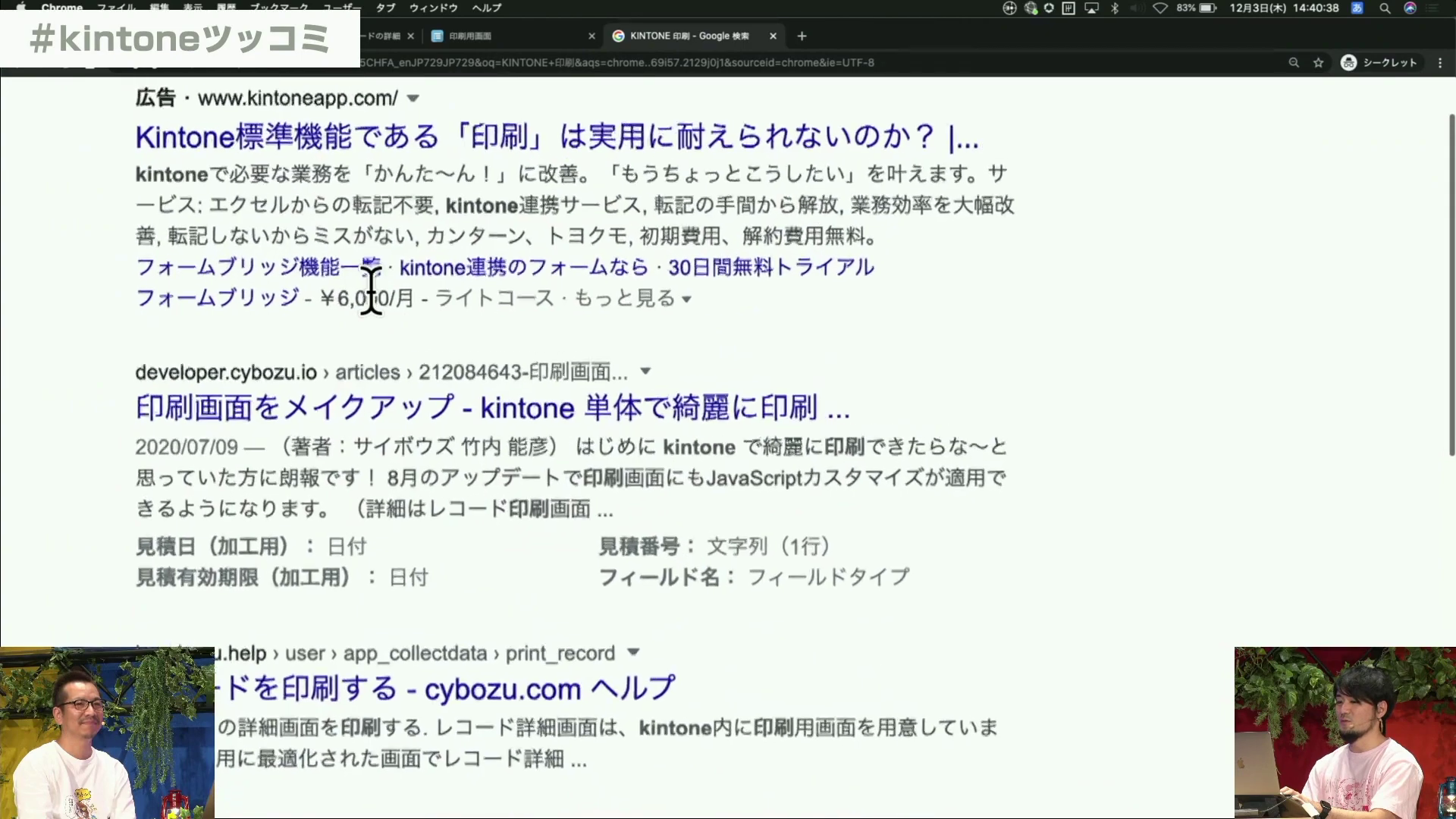The height and width of the screenshot is (819, 1456).
Task: Open the Chrome three-dot menu
Action: click(1439, 63)
